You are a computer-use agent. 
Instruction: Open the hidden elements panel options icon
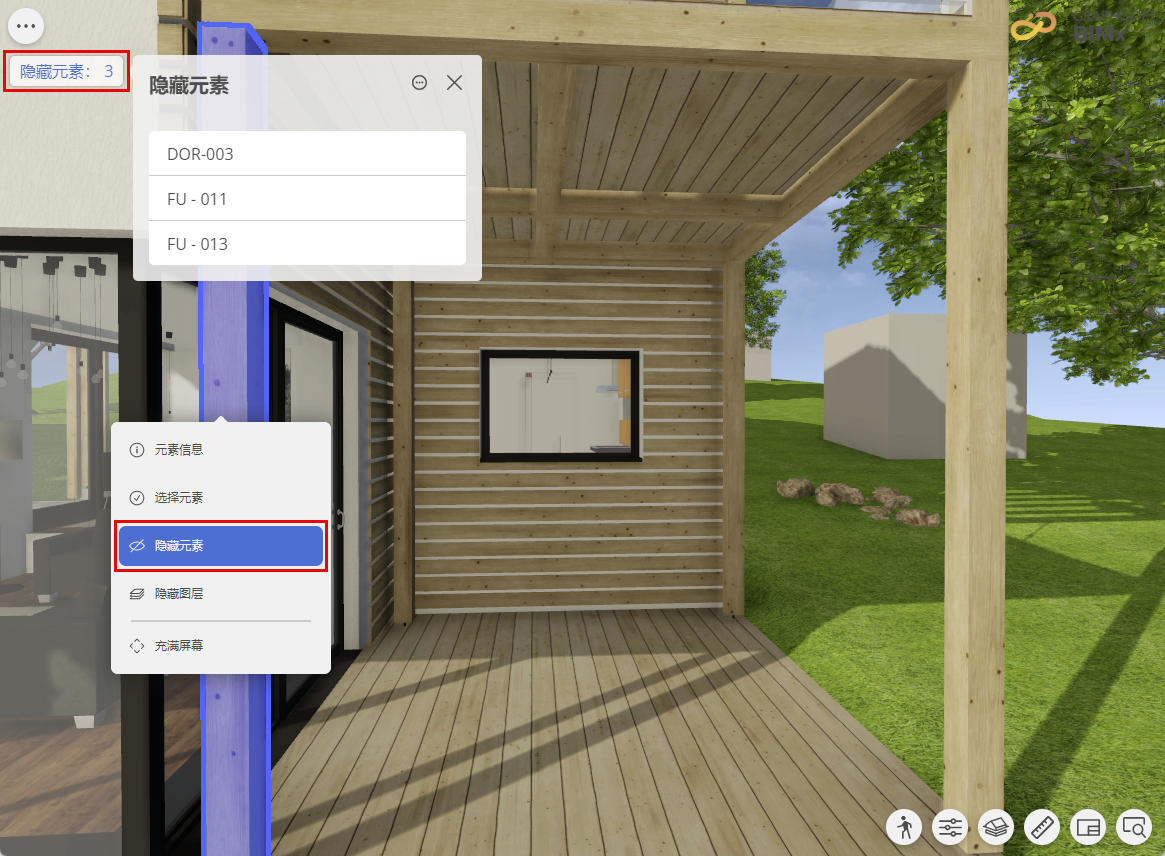point(419,82)
